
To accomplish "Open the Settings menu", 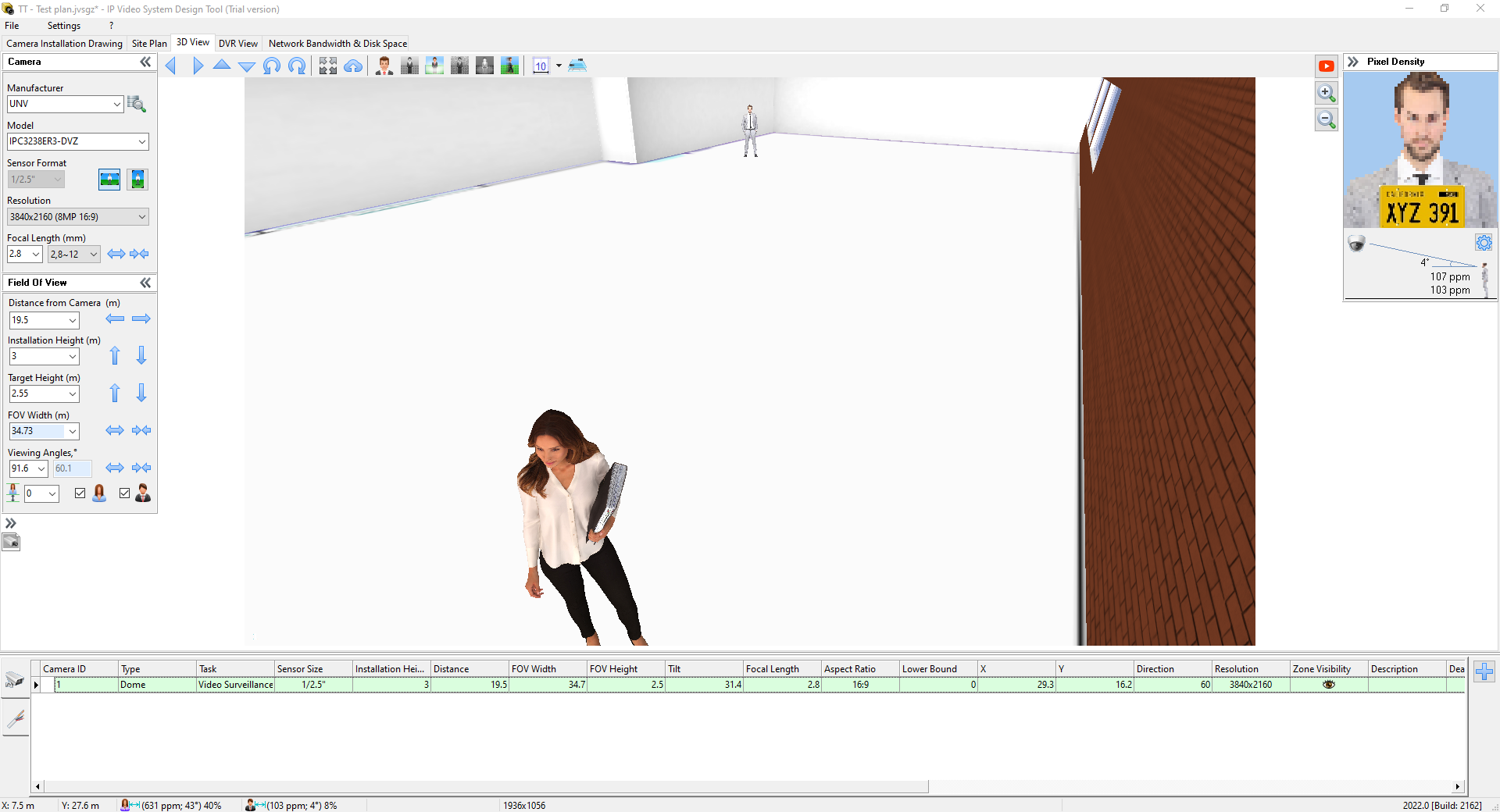I will (x=63, y=26).
